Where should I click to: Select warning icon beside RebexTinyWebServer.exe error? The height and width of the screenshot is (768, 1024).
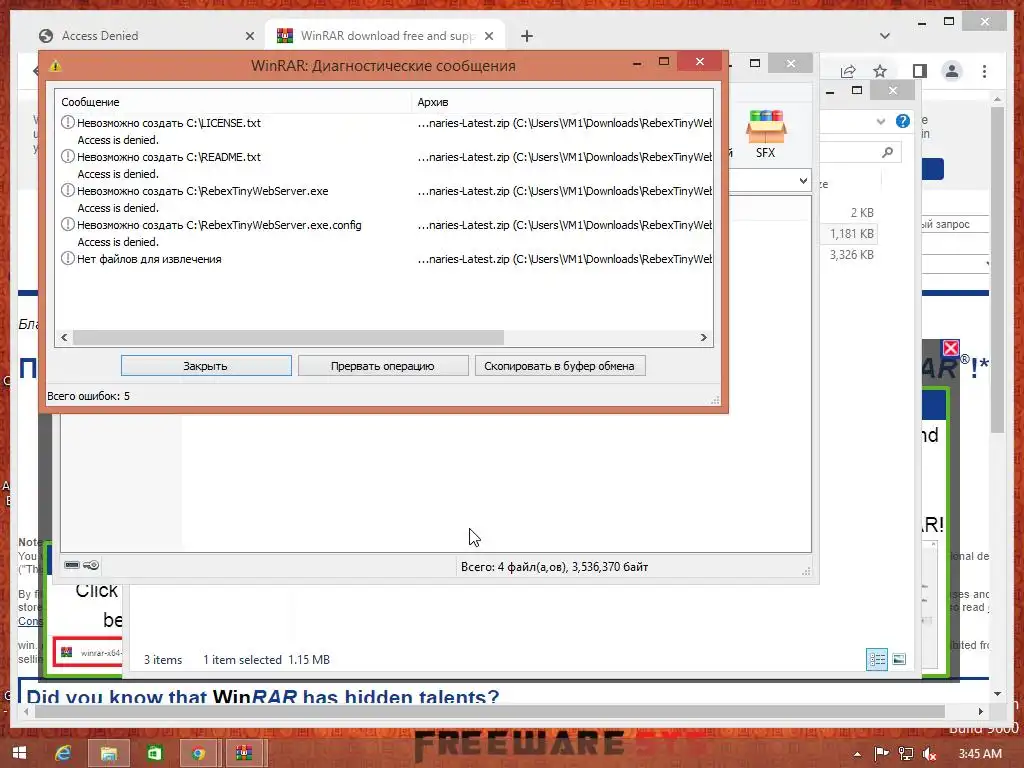click(67, 190)
